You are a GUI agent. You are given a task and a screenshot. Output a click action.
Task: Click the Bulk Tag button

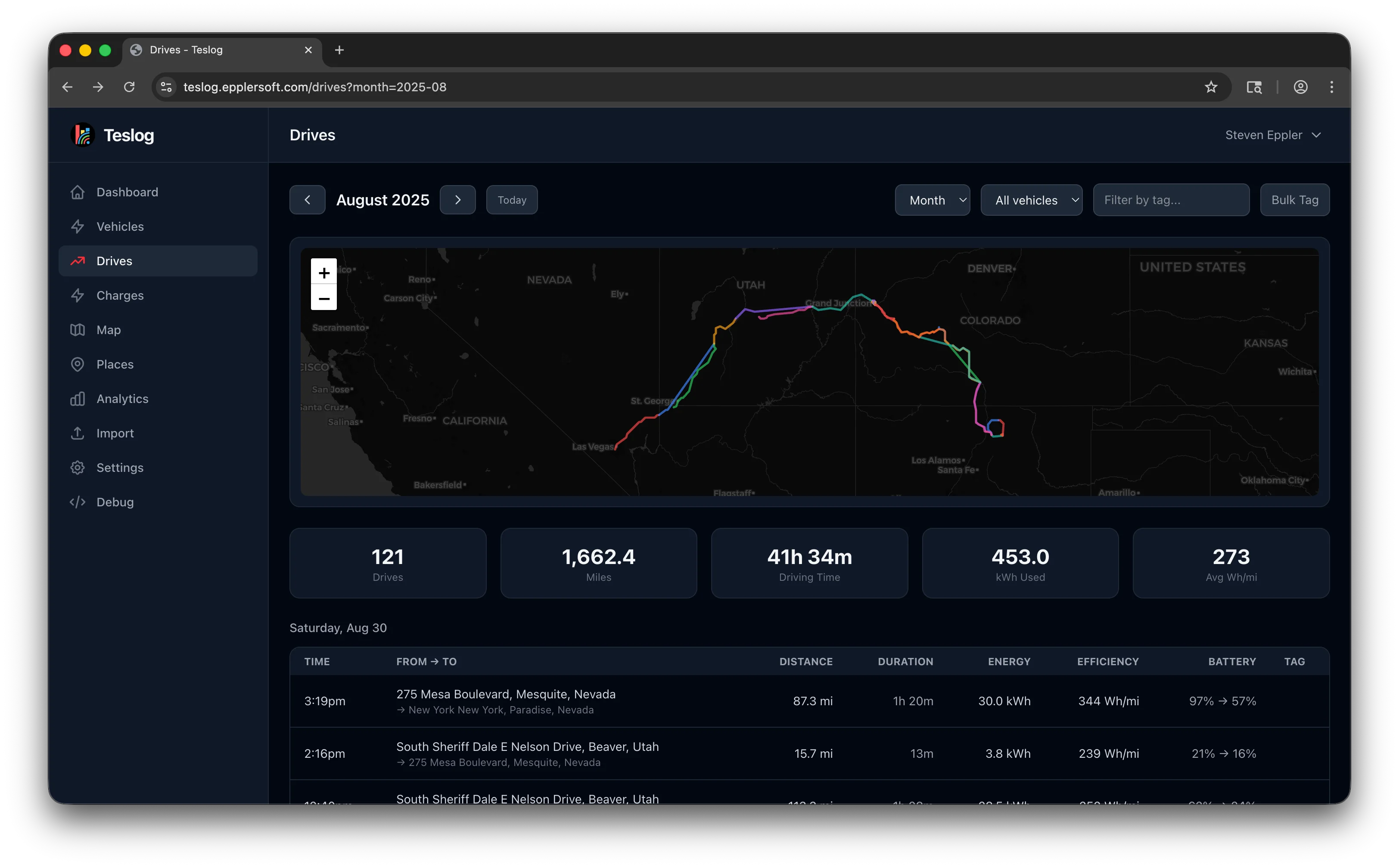[1294, 200]
